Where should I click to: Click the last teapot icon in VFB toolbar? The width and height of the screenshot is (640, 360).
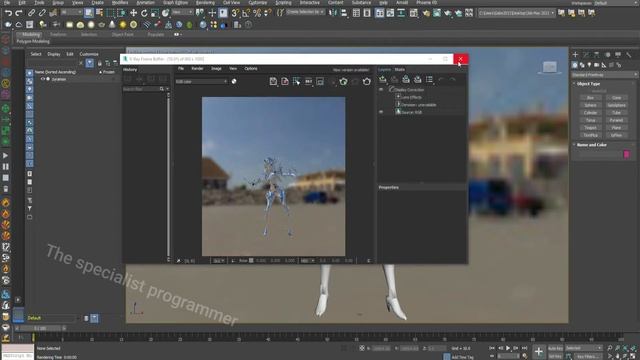(367, 81)
